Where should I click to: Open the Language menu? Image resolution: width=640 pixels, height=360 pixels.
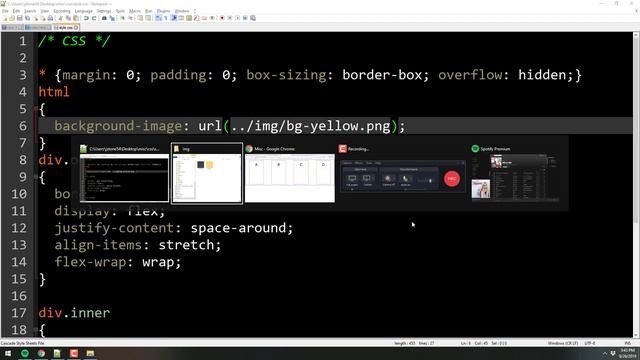click(84, 11)
